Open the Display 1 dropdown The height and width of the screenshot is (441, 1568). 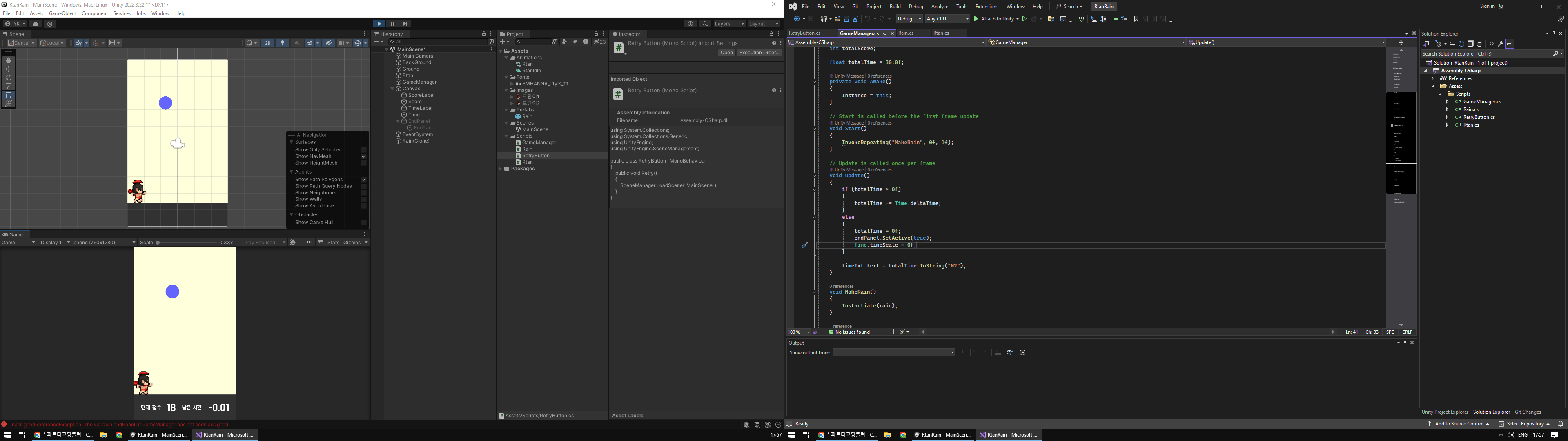[x=55, y=243]
